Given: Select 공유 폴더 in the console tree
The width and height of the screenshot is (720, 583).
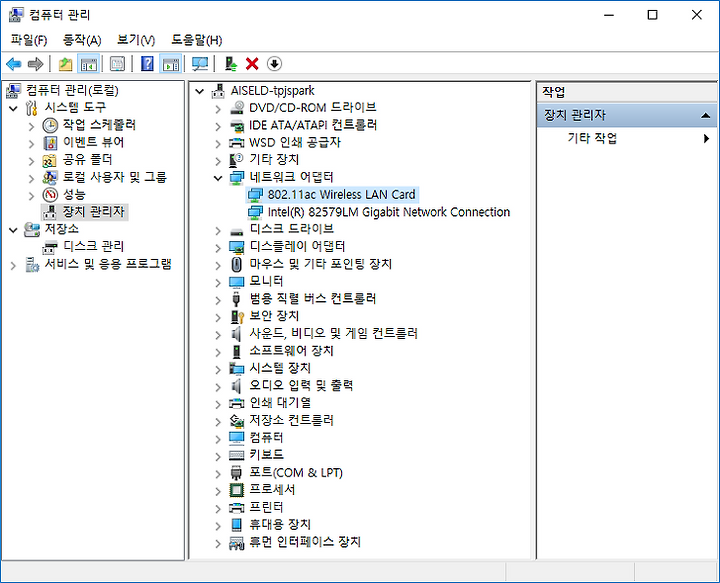Looking at the screenshot, I should click(x=87, y=160).
